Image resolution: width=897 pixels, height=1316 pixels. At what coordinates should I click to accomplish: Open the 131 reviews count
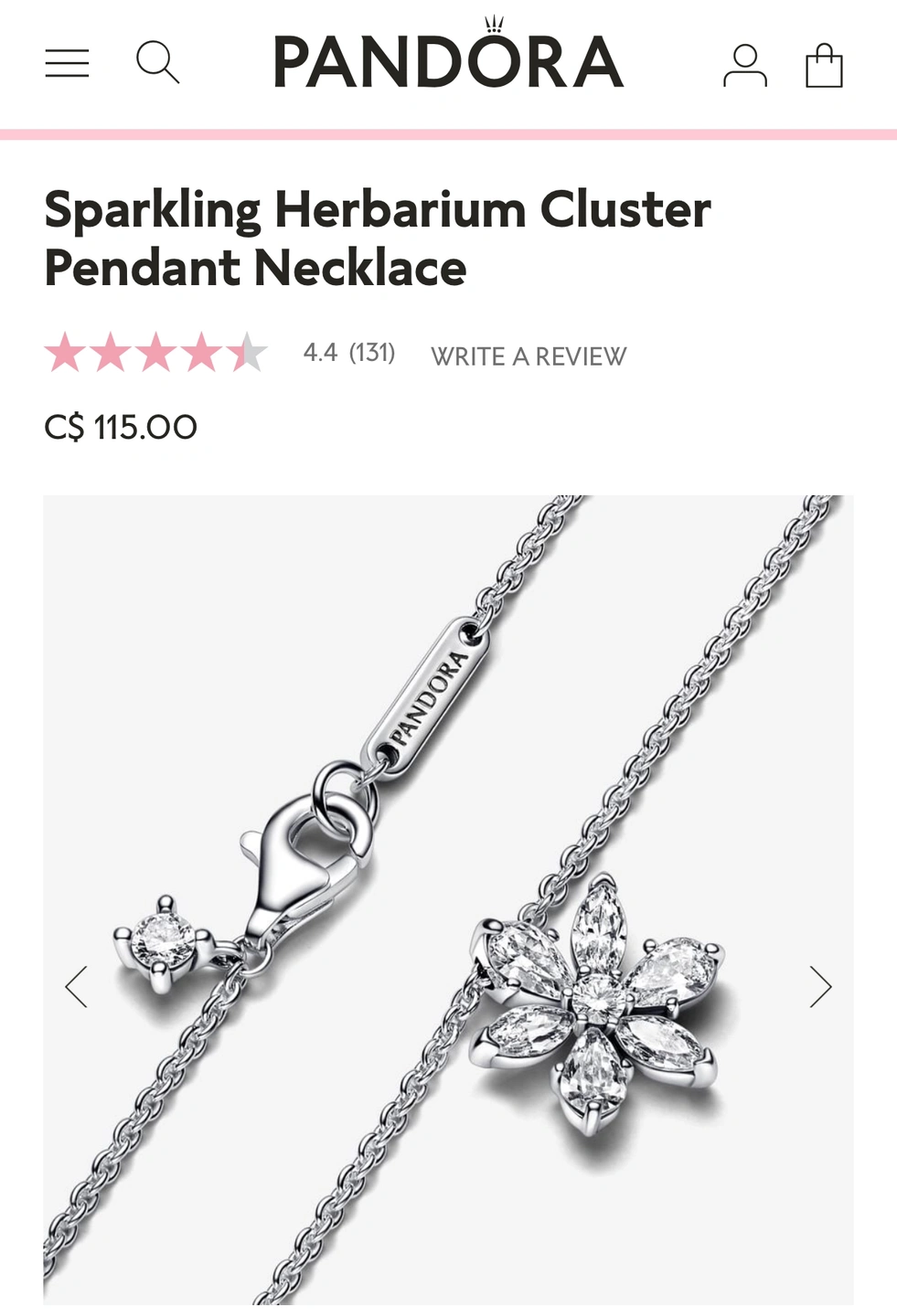tap(372, 353)
